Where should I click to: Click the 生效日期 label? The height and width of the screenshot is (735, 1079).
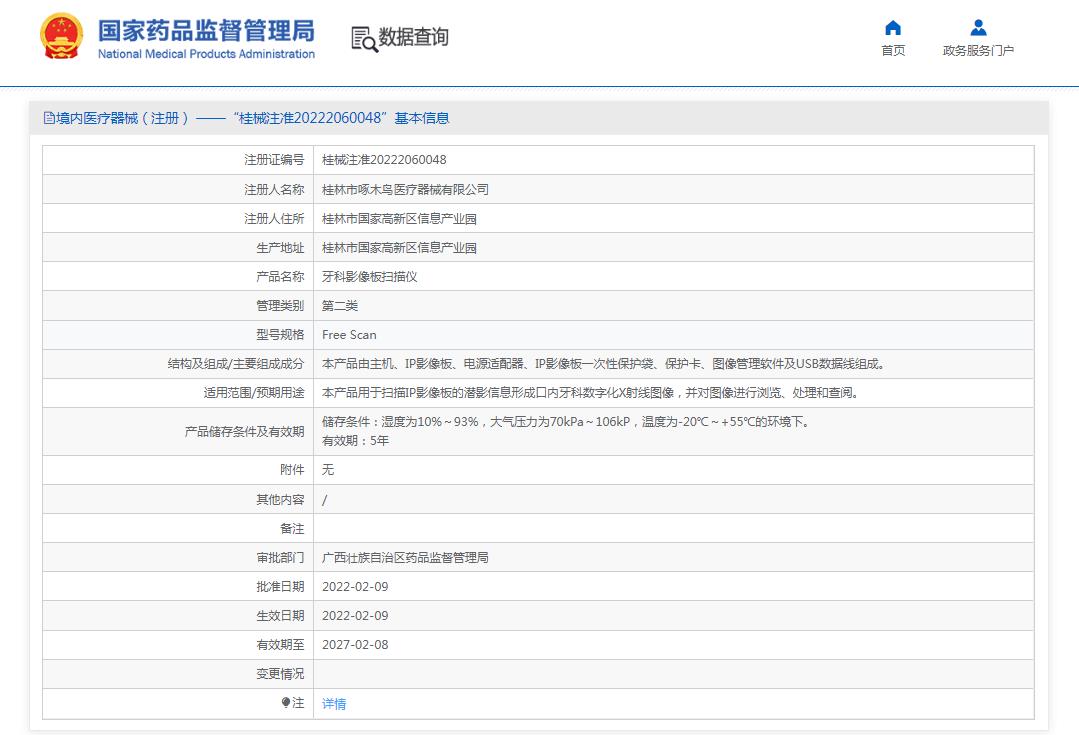coord(280,615)
